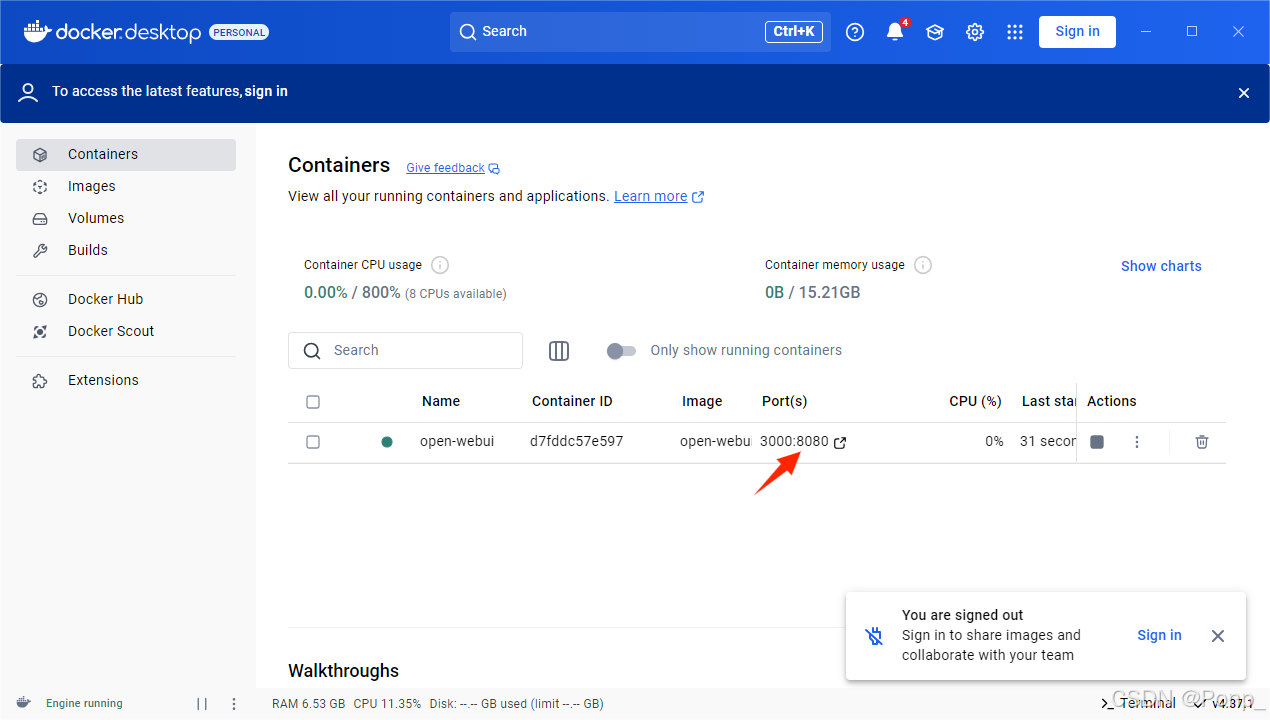Click Sign in link in the popup
Image resolution: width=1270 pixels, height=720 pixels.
[1159, 636]
